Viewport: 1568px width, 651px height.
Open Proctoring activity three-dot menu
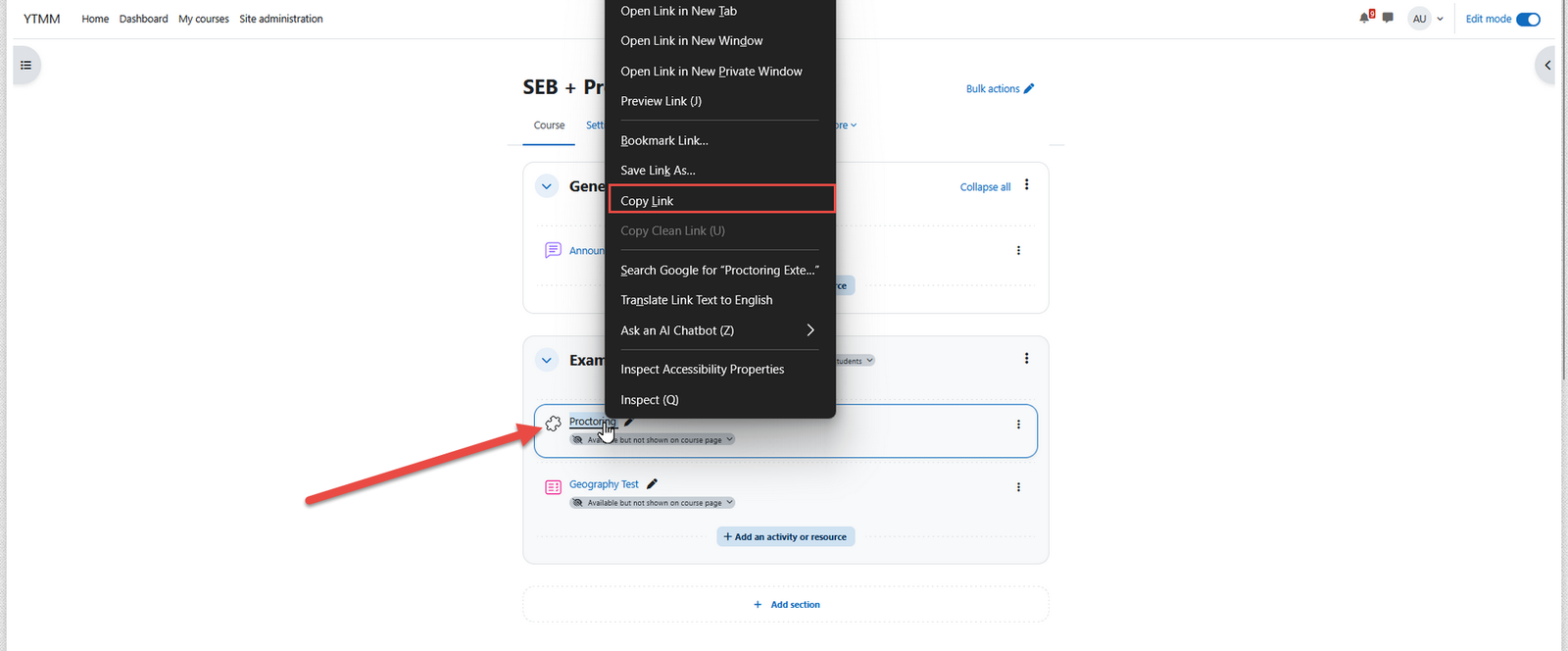[x=1018, y=425]
